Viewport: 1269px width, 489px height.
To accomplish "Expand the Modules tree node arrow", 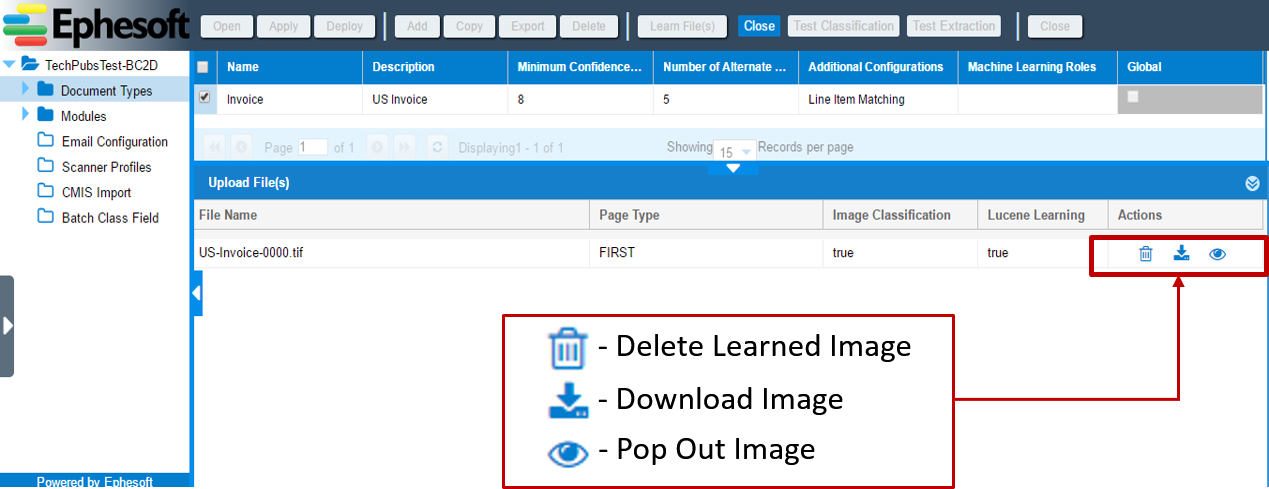I will (x=25, y=116).
